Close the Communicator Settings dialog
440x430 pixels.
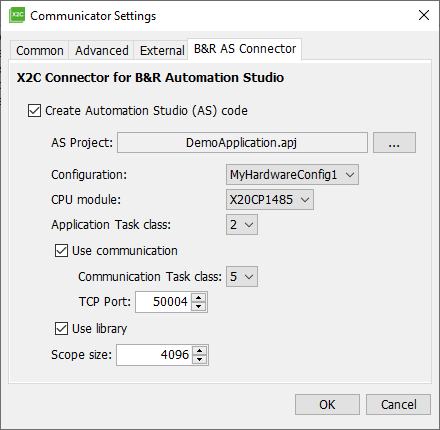click(x=424, y=15)
